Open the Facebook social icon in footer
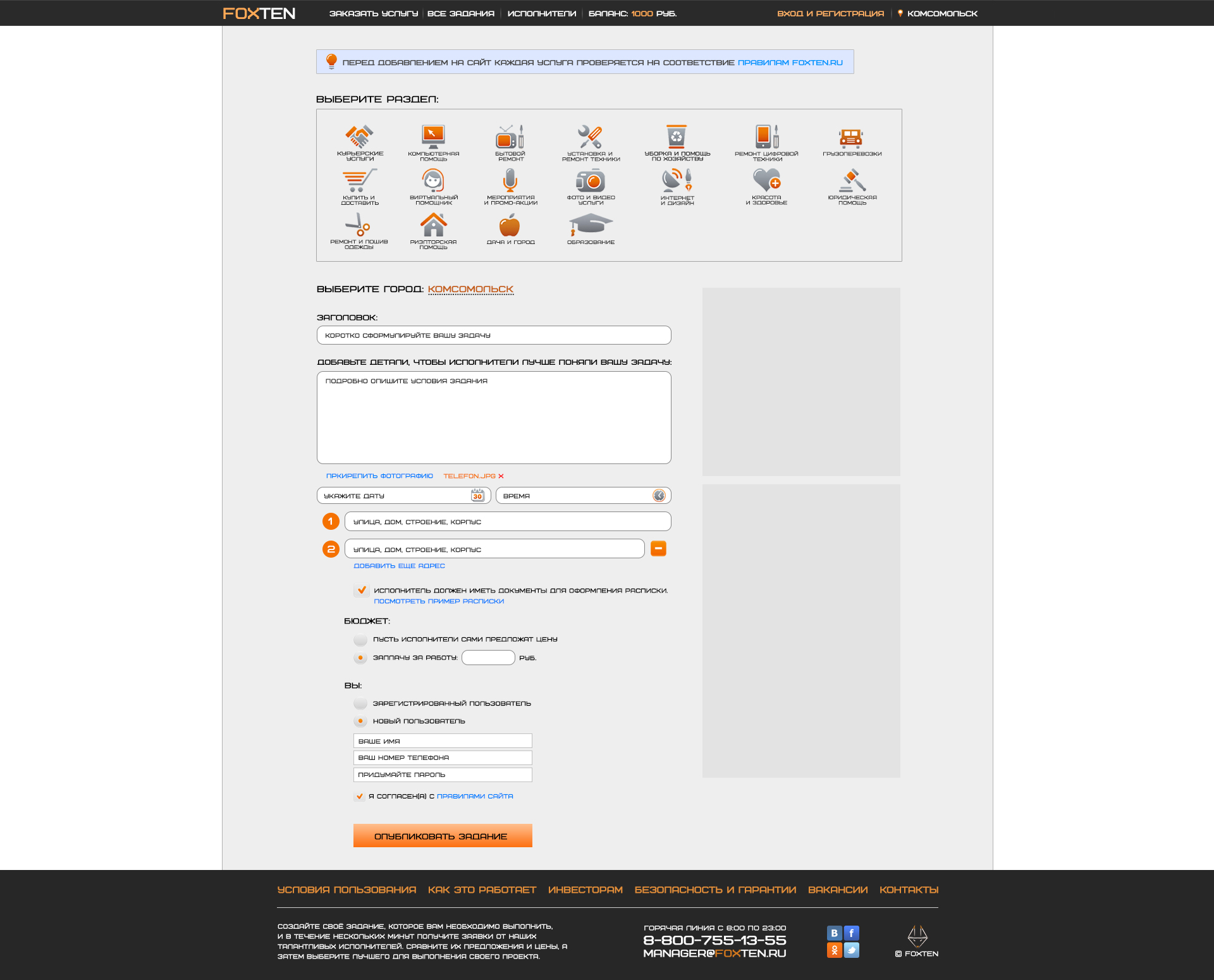The height and width of the screenshot is (980, 1214). click(852, 933)
